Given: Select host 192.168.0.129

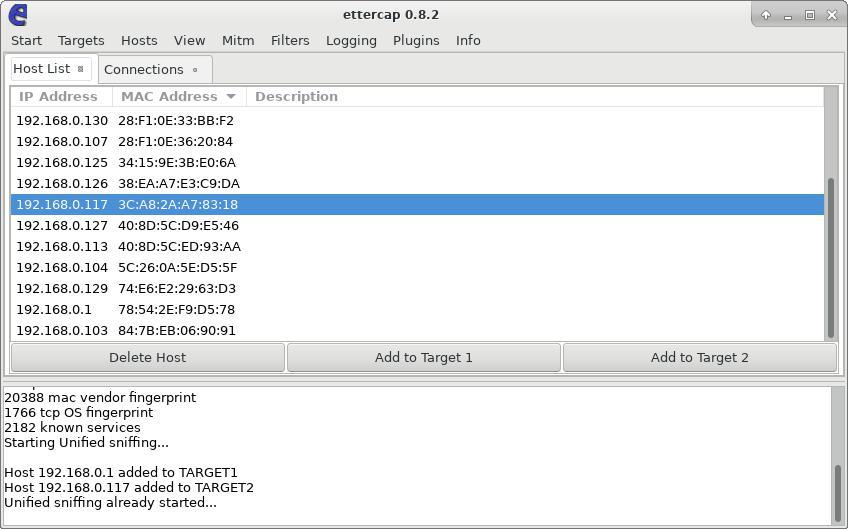Looking at the screenshot, I should (417, 289).
